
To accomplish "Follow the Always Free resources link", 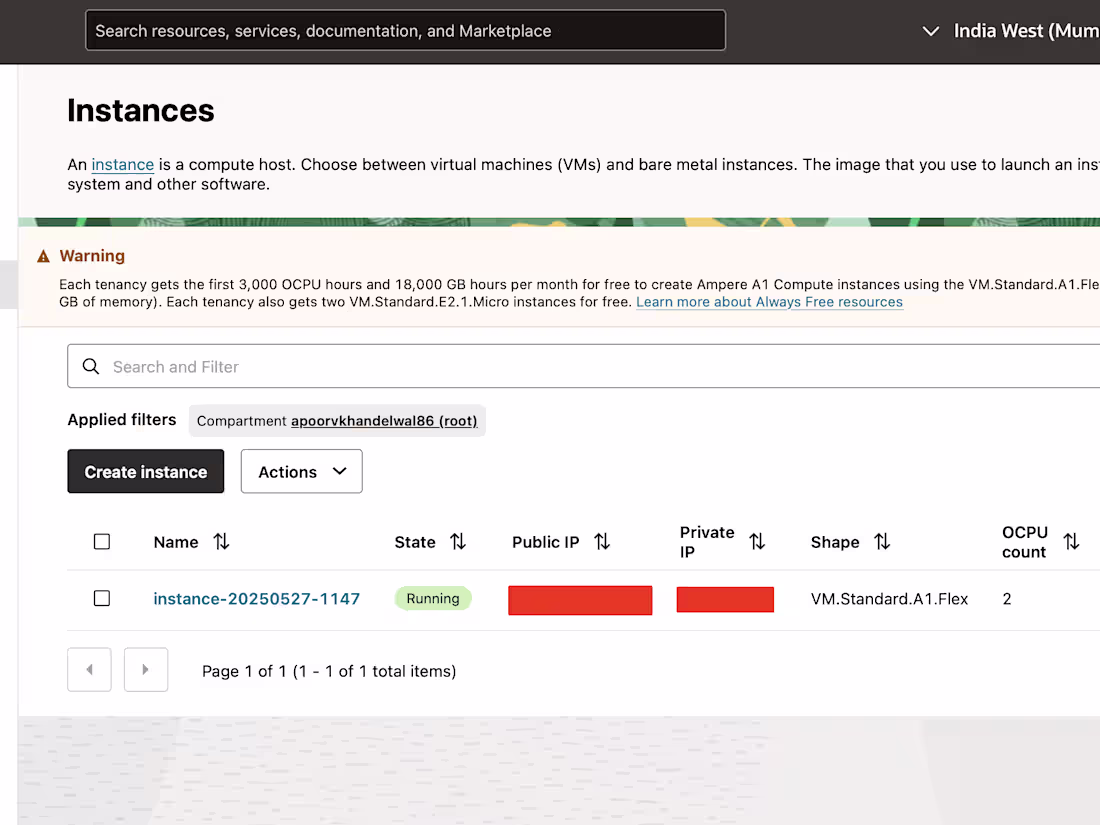I will pos(769,301).
